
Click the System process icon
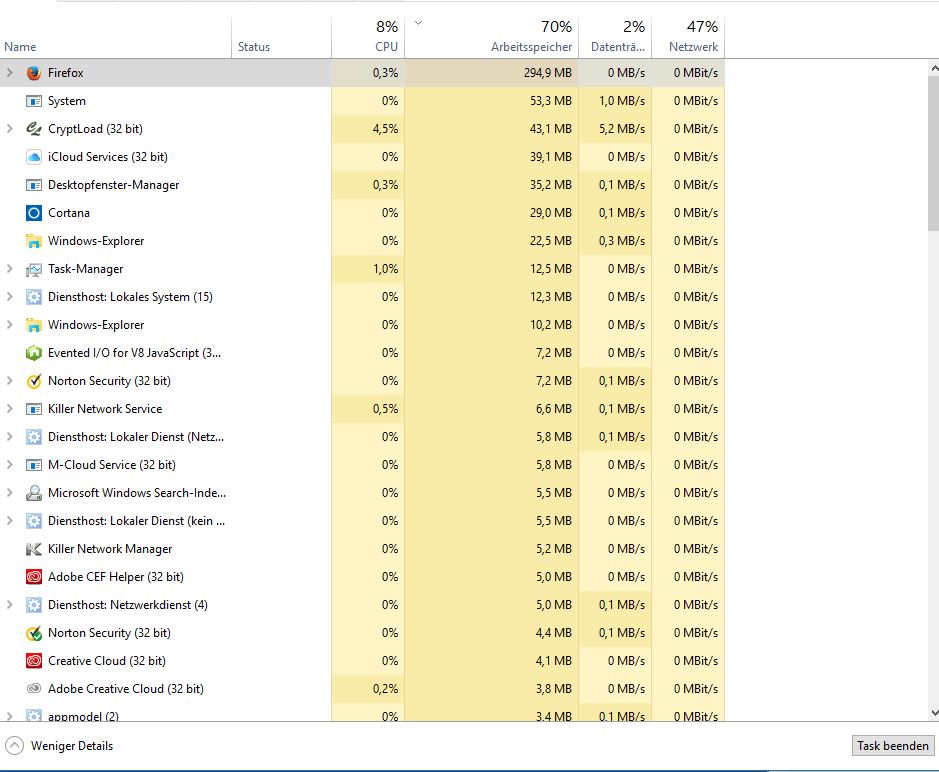34,101
